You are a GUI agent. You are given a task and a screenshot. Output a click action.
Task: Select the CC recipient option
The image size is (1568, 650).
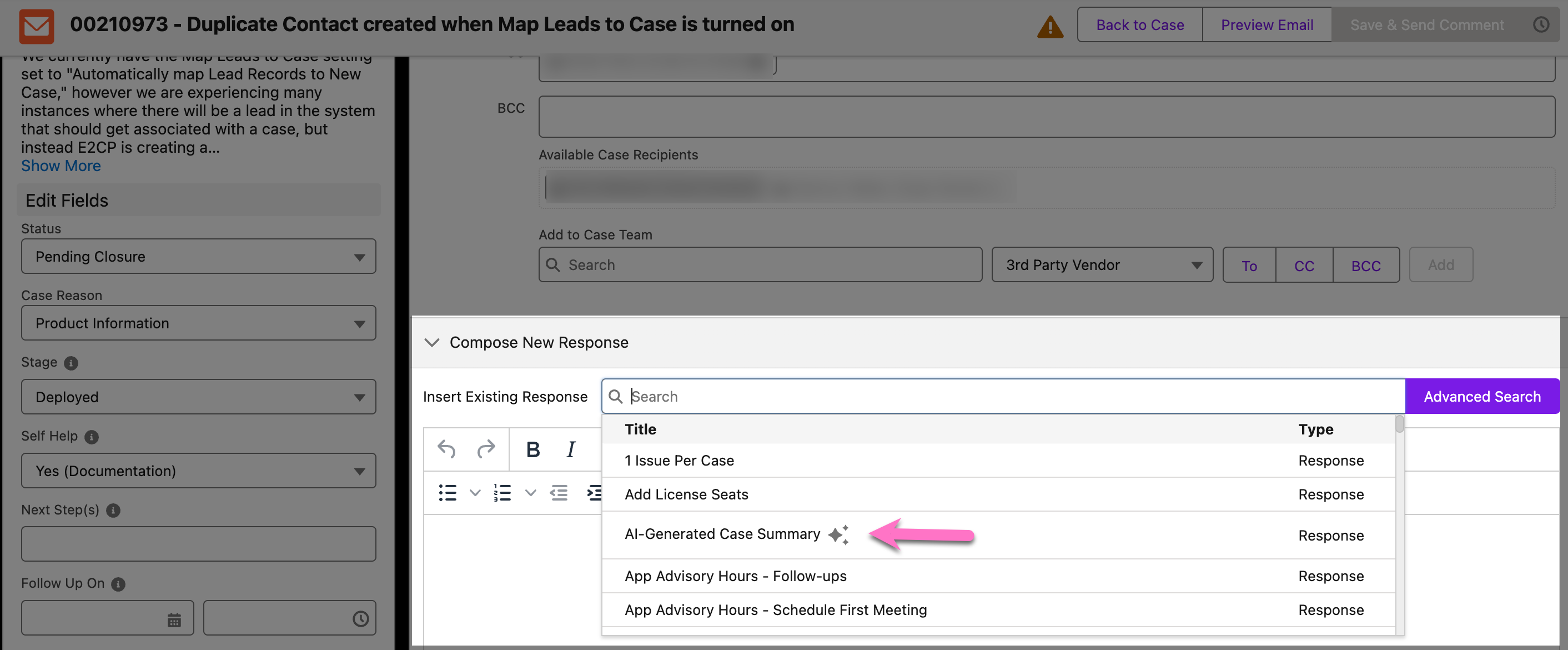[x=1304, y=266]
